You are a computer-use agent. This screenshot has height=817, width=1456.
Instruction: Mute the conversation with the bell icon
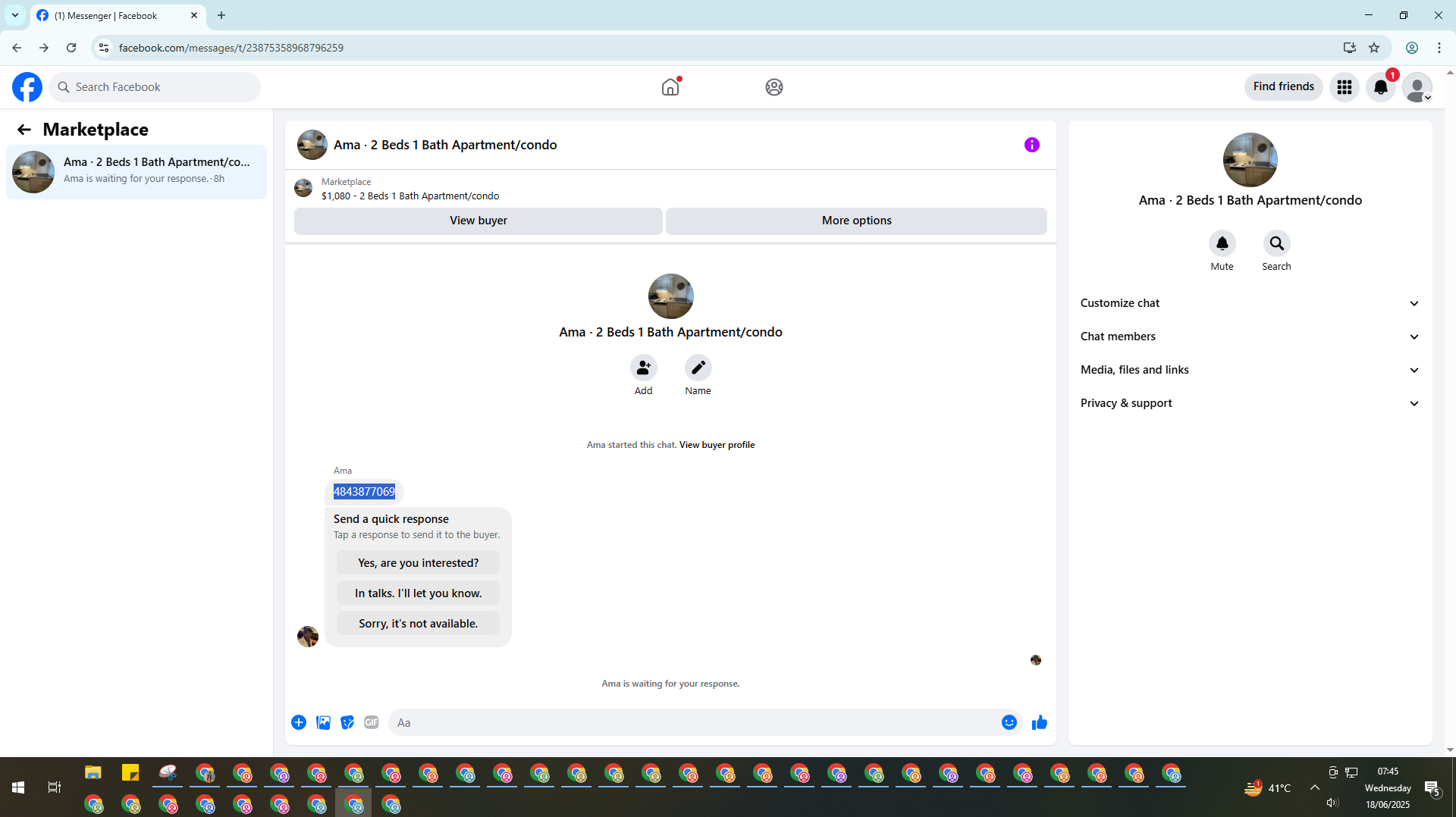tap(1222, 243)
